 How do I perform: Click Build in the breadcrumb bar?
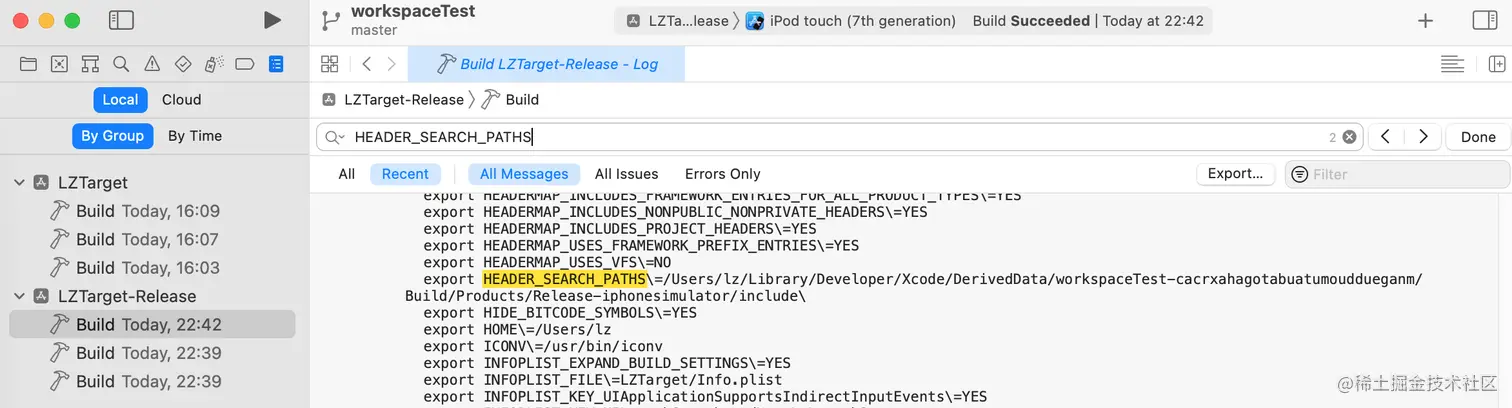click(x=522, y=99)
